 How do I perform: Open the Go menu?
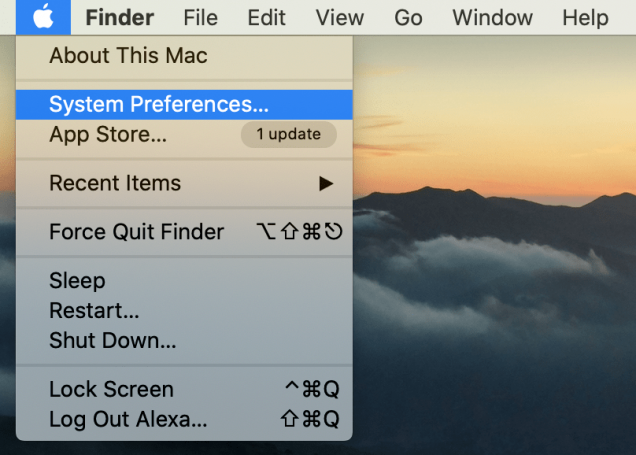tap(408, 17)
